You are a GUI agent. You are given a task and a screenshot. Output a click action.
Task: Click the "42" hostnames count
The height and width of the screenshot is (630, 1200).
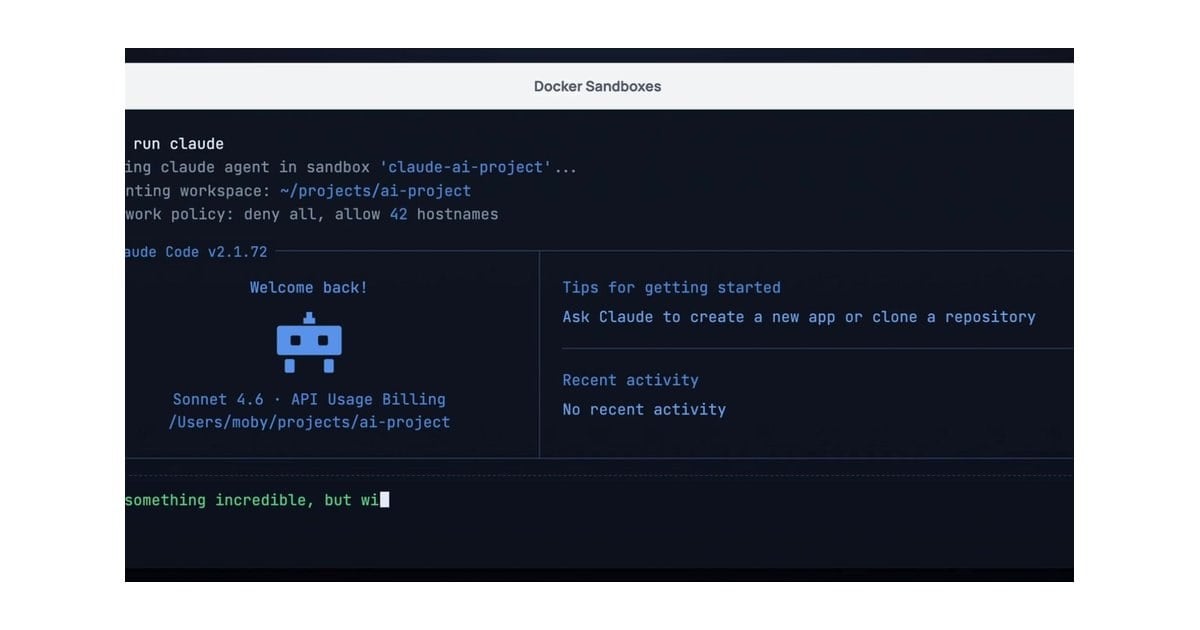pos(398,214)
